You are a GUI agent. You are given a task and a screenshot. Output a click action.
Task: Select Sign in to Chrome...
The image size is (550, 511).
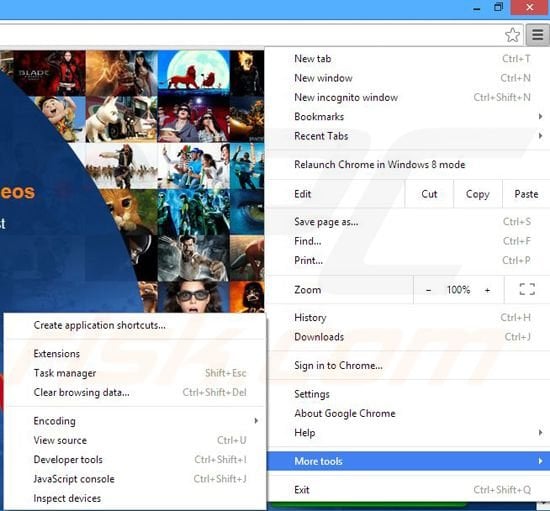408,365
